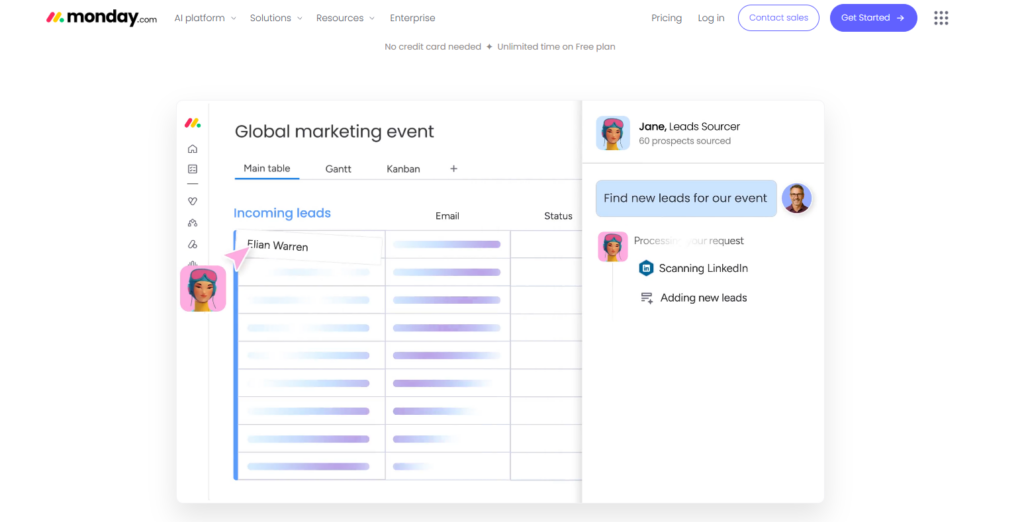Image resolution: width=1024 pixels, height=522 pixels.
Task: Click 'No credit card needed' text
Action: point(433,46)
